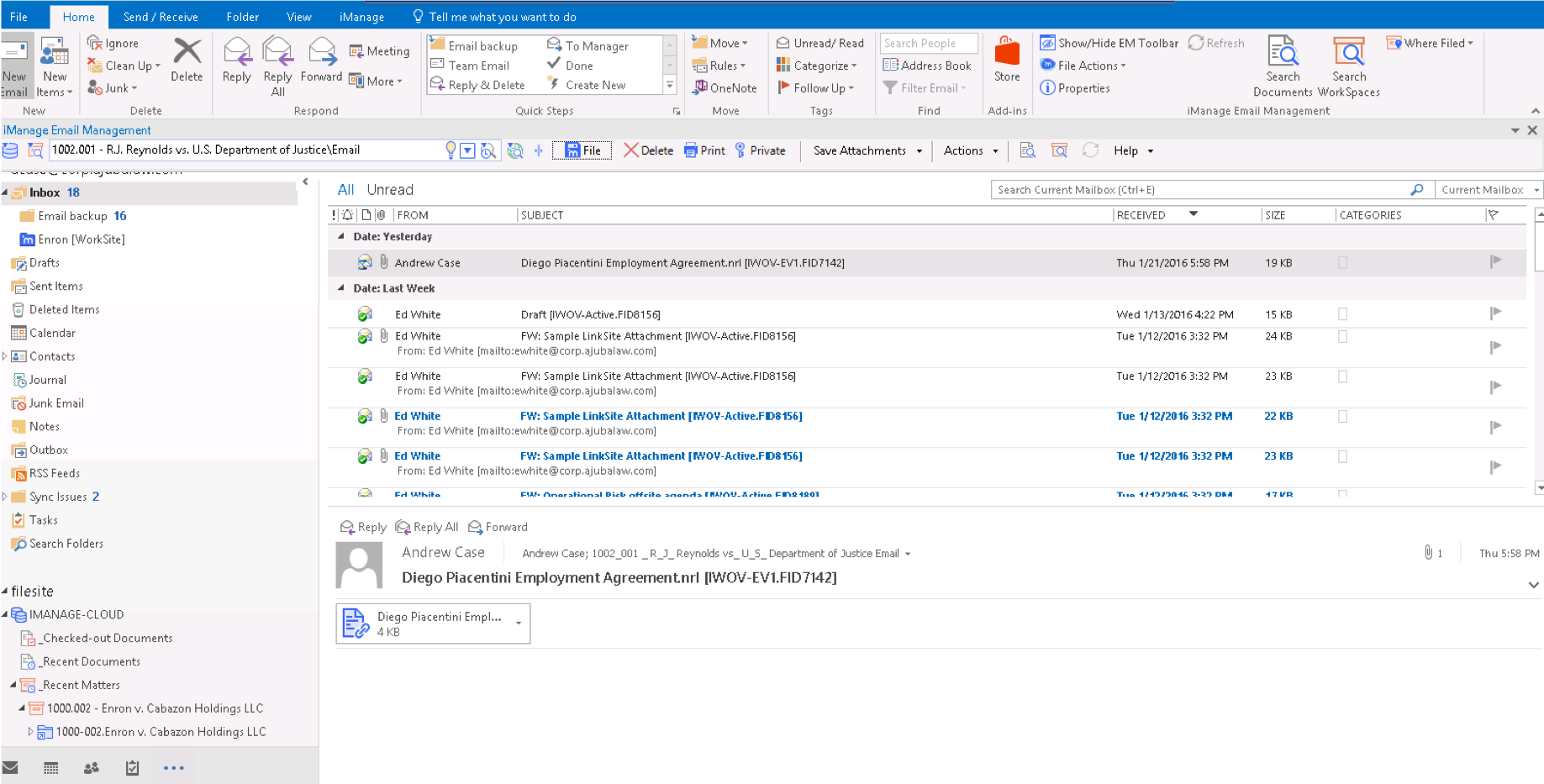1544x784 pixels.
Task: Flag the Andrew Case email
Action: point(1495,261)
